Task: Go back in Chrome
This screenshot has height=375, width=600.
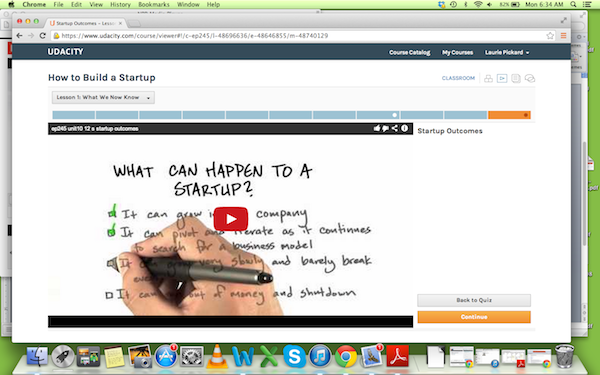Action: point(19,36)
